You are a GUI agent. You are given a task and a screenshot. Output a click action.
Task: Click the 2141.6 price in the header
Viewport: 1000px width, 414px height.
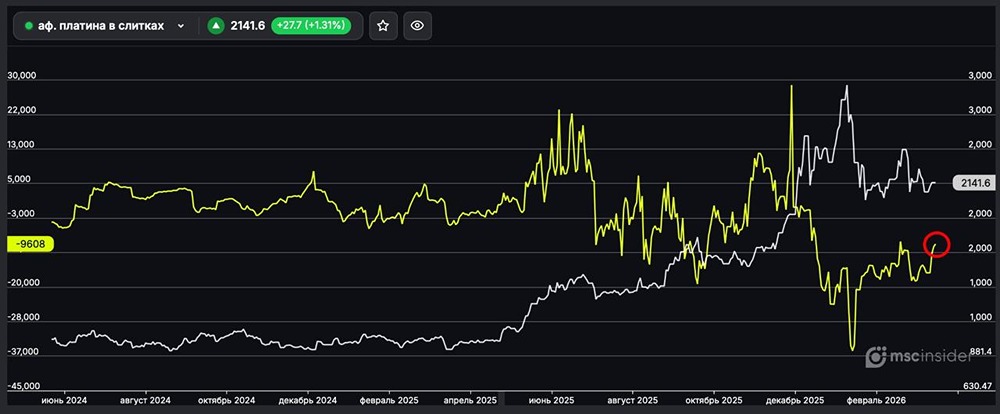point(248,27)
